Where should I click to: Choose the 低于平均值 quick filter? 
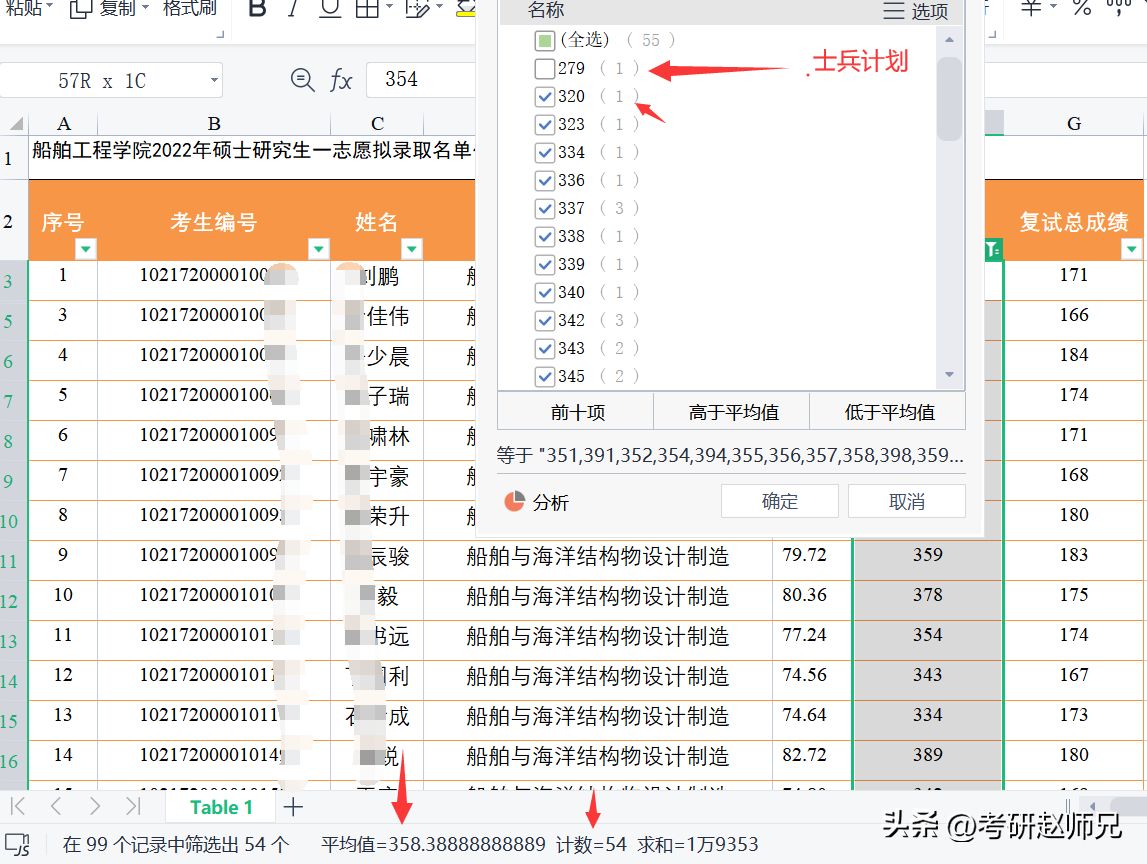(889, 412)
